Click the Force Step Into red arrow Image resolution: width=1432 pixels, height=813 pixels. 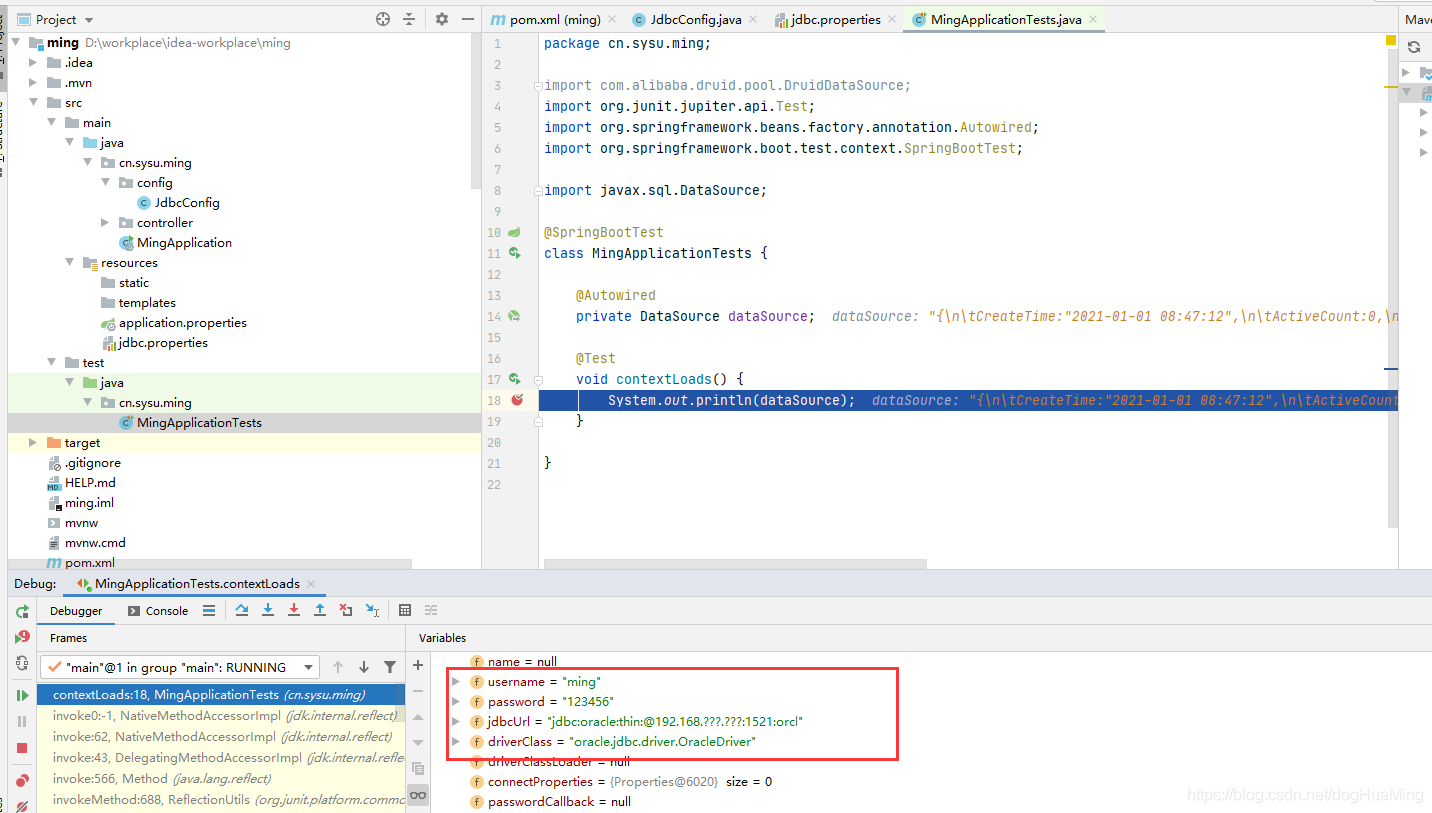click(294, 610)
